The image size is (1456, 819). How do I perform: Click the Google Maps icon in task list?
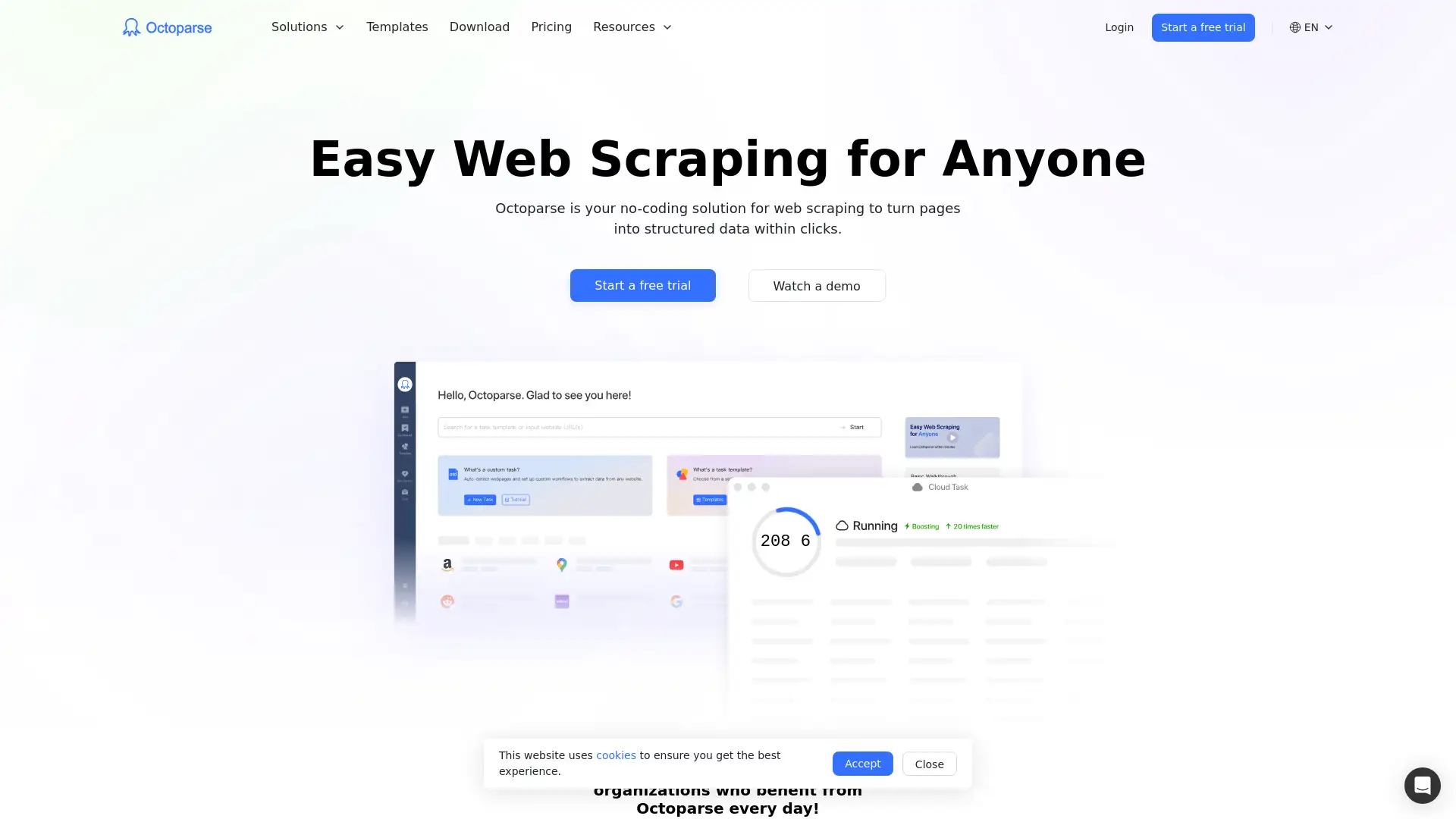point(561,565)
